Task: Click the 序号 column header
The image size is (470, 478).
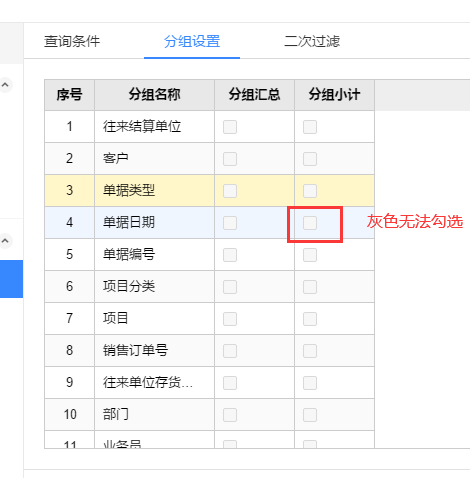Action: click(69, 95)
